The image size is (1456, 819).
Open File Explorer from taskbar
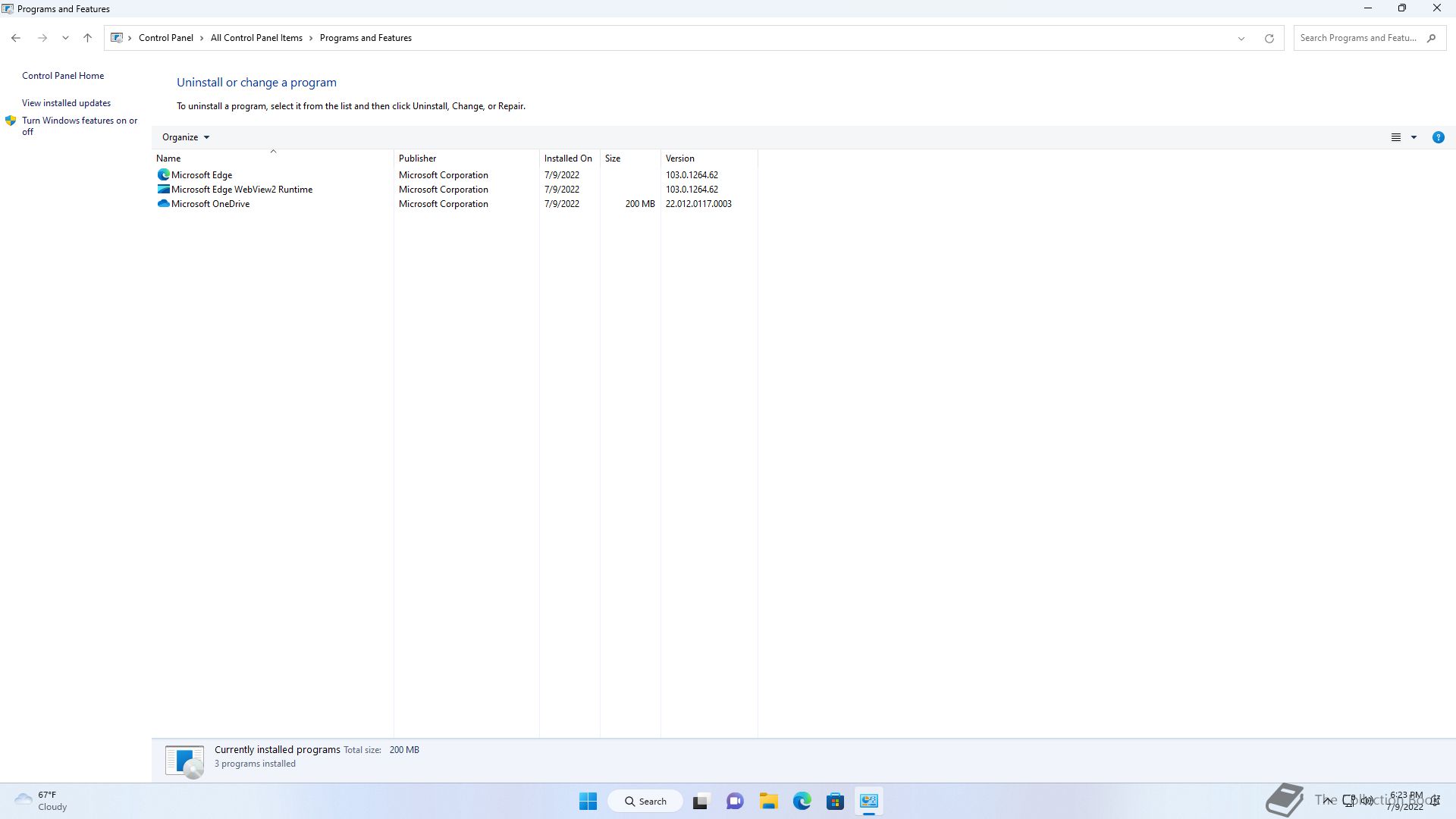(769, 802)
